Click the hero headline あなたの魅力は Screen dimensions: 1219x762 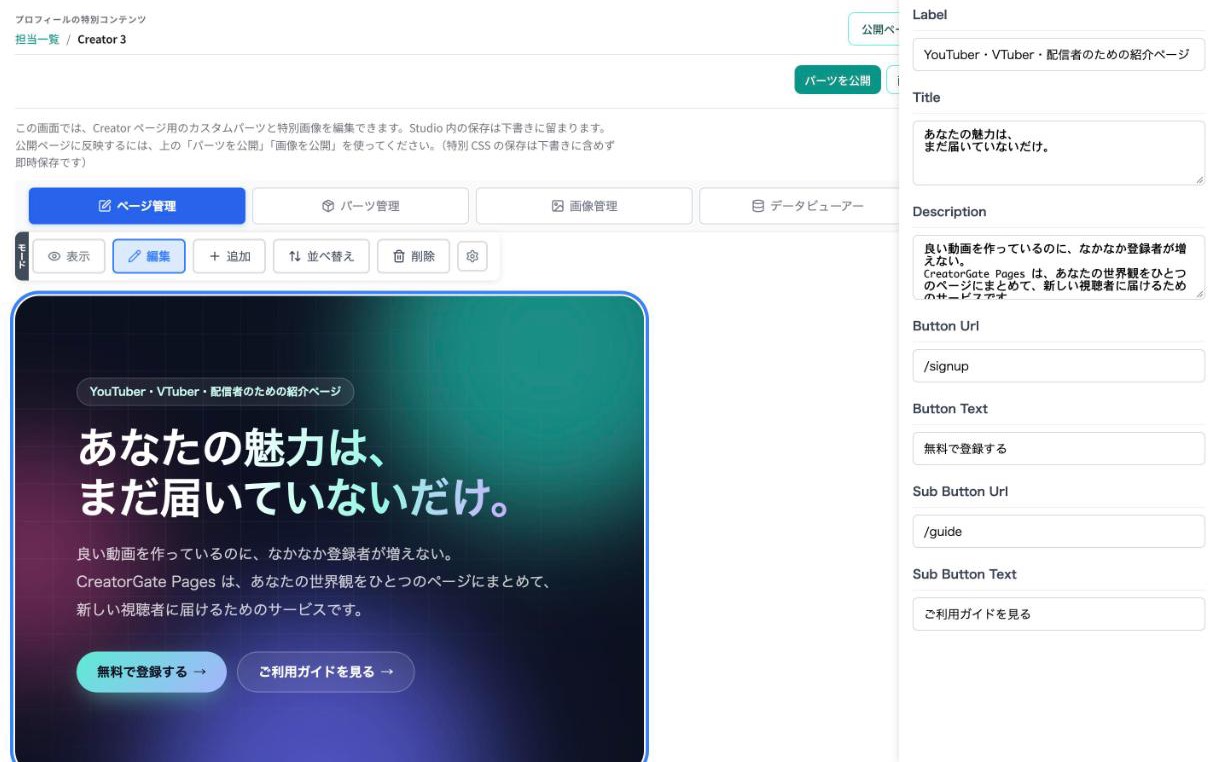[x=293, y=475]
